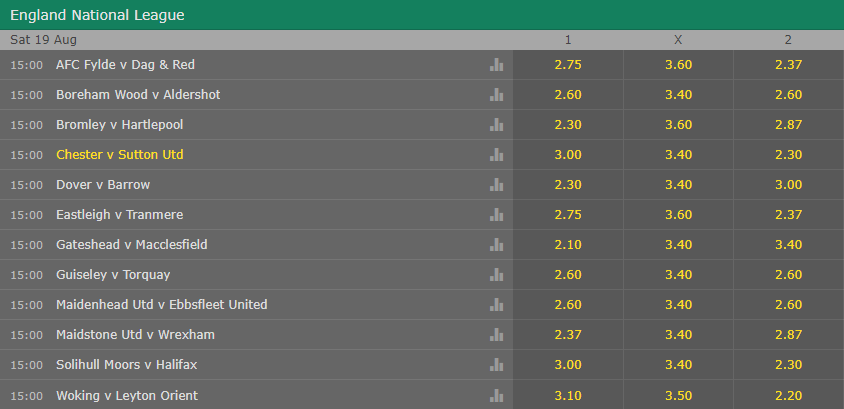
Task: Select away win odds 3.00 for Barrow
Action: (x=789, y=185)
